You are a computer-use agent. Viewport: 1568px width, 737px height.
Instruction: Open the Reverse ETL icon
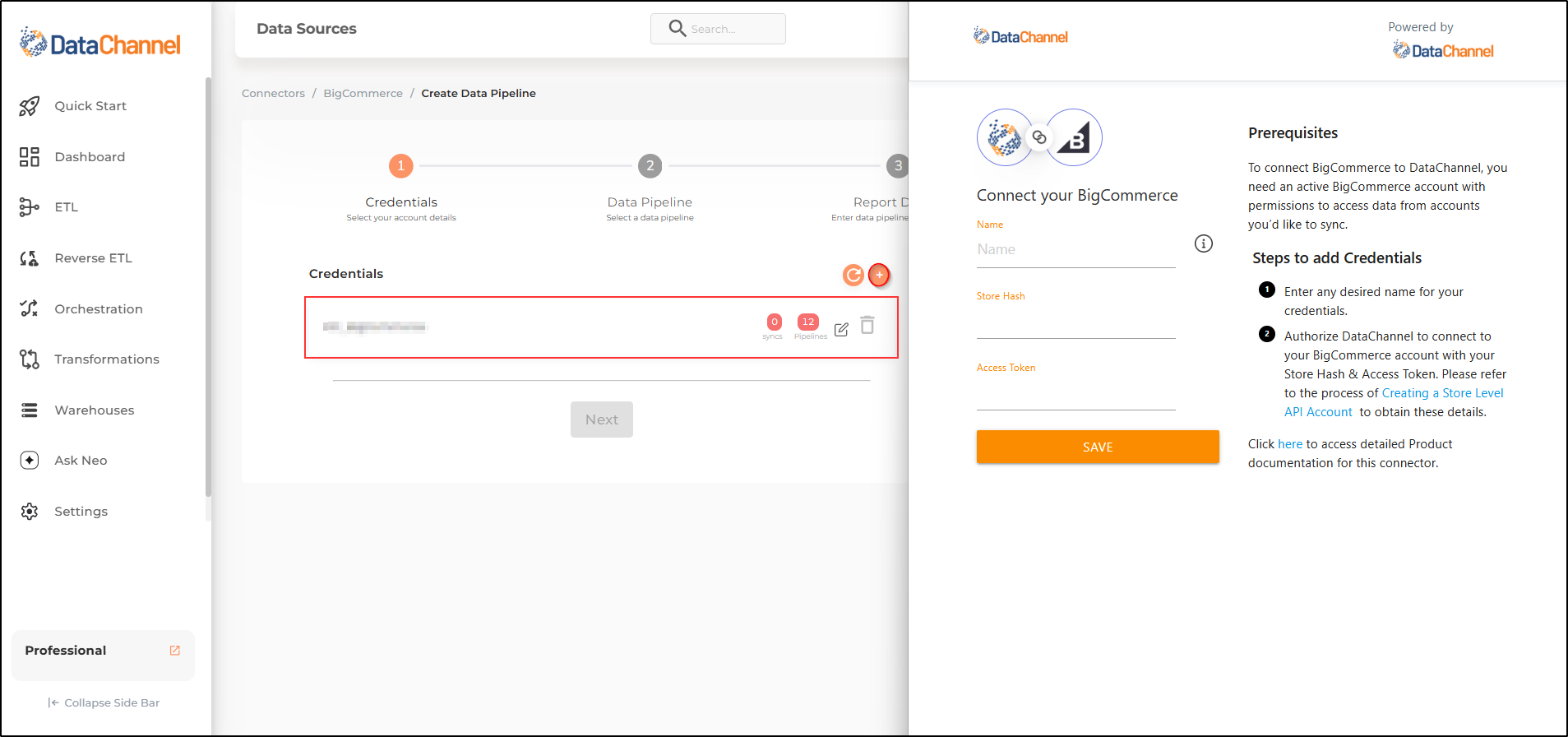30,258
